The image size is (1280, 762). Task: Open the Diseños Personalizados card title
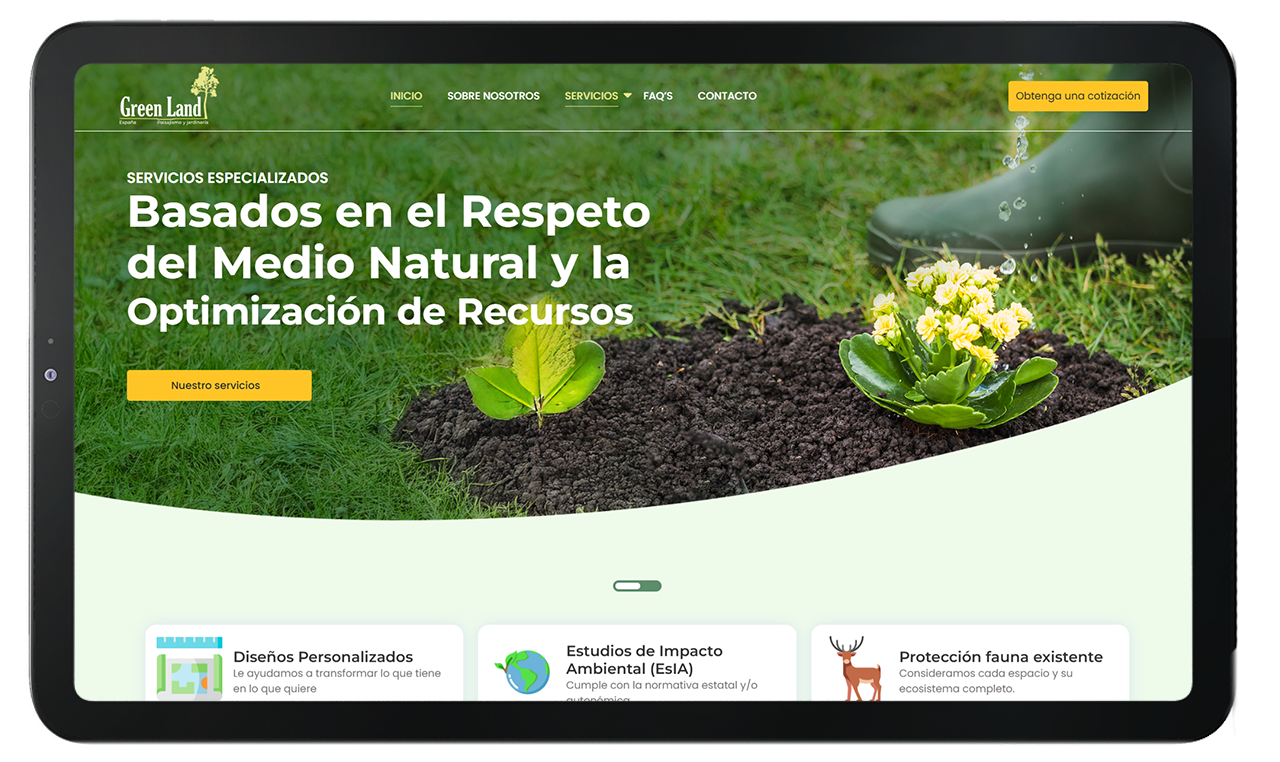323,657
